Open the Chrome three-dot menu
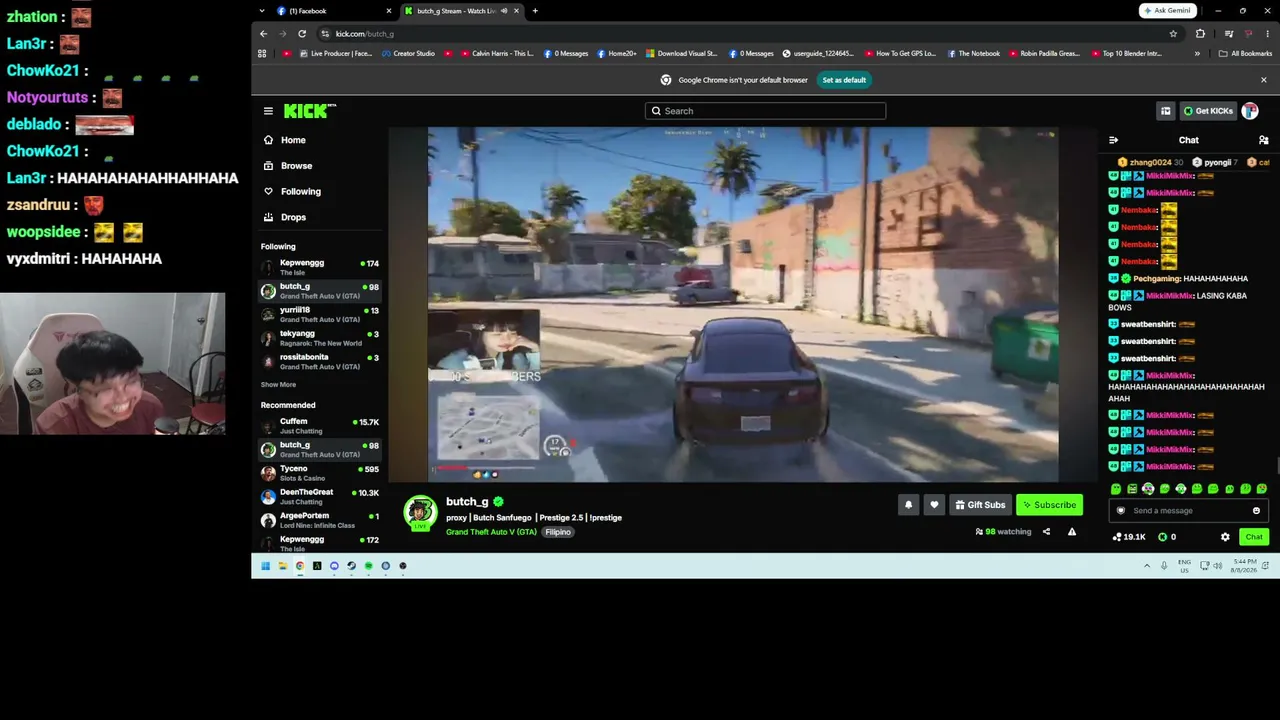 [x=1267, y=34]
